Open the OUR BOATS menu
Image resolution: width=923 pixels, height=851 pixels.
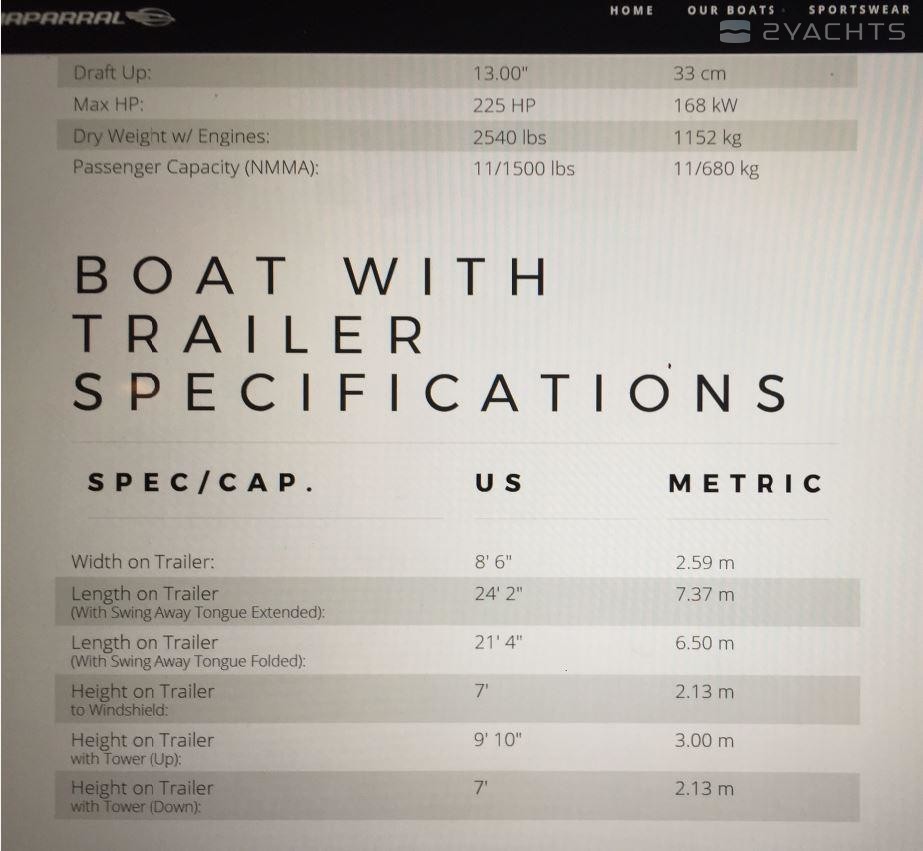pyautogui.click(x=731, y=10)
